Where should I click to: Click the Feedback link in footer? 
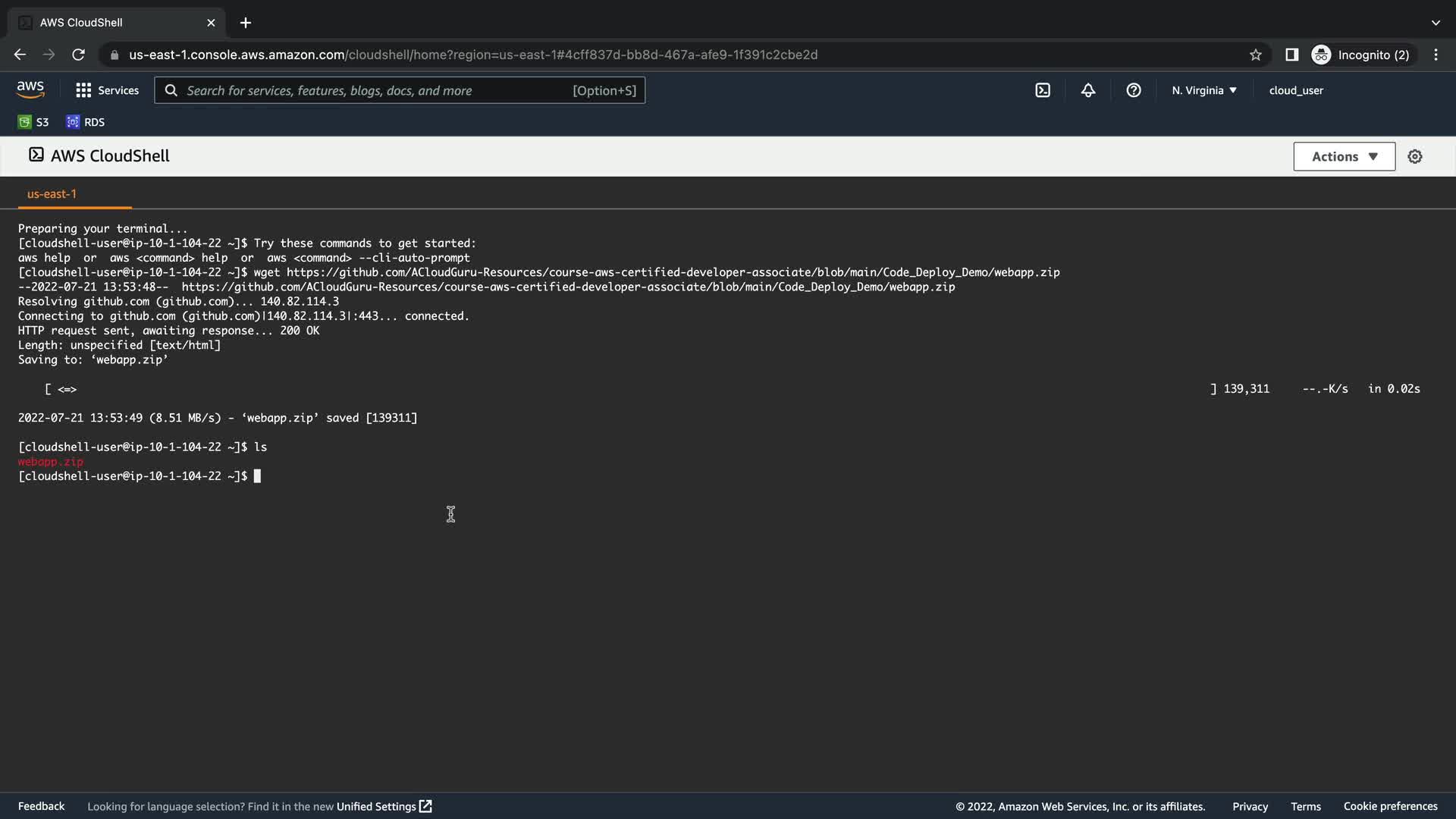click(41, 806)
